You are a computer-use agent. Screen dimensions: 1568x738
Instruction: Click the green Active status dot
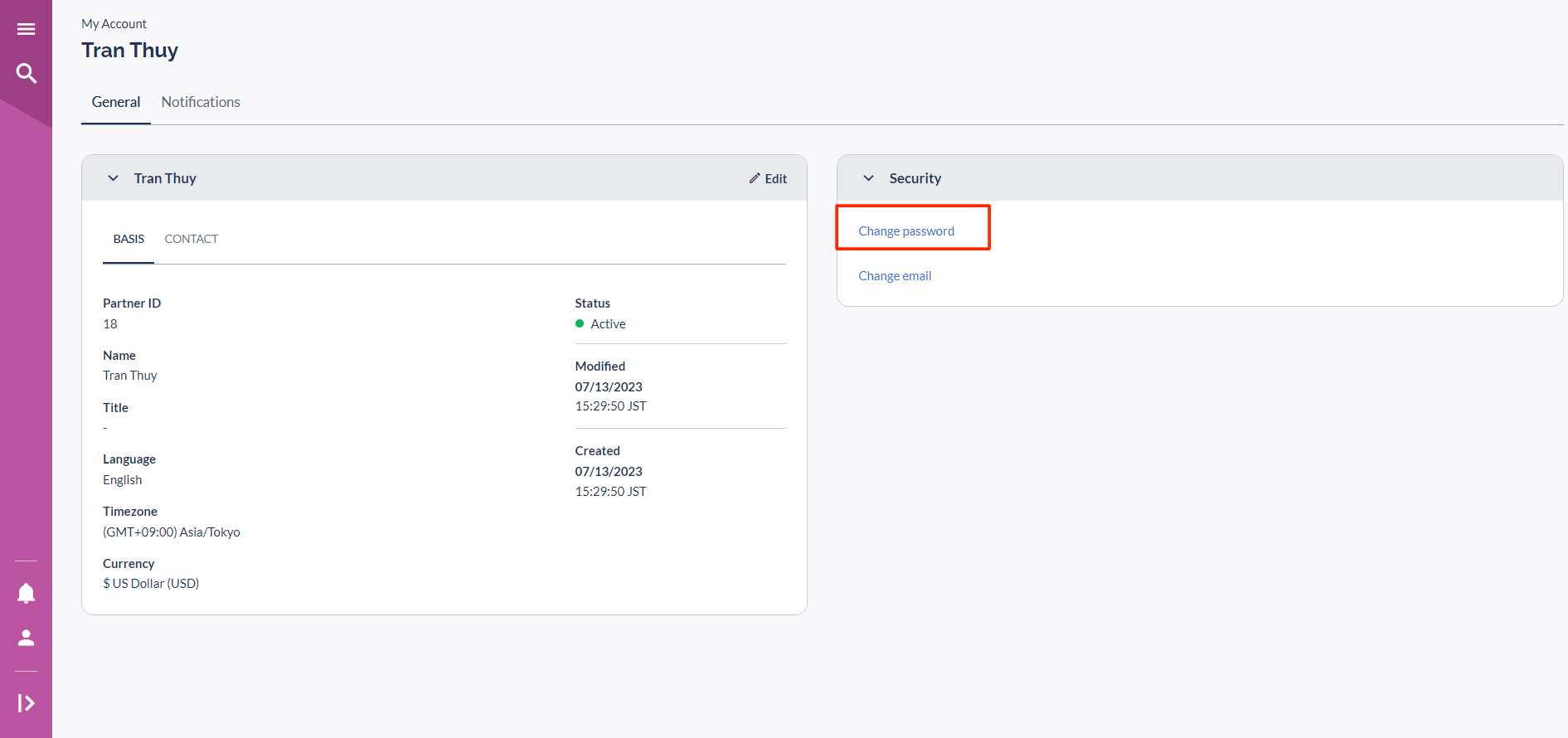pos(580,323)
